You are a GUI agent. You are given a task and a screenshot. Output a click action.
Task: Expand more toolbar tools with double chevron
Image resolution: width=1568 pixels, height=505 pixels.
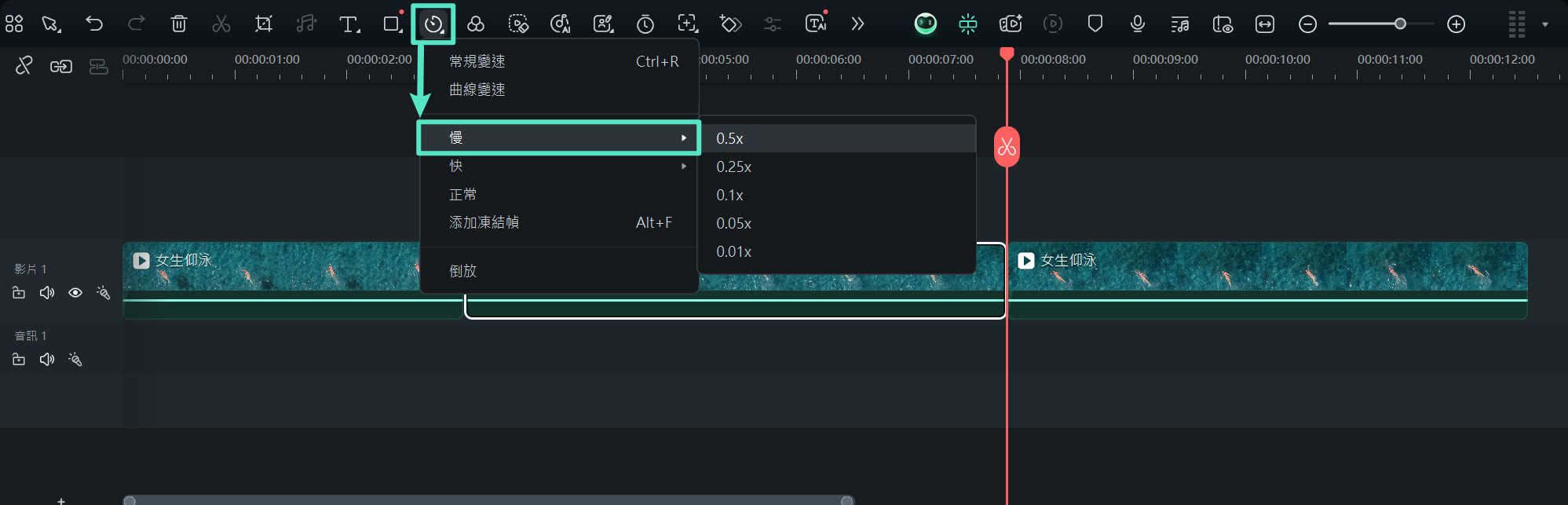(x=857, y=24)
